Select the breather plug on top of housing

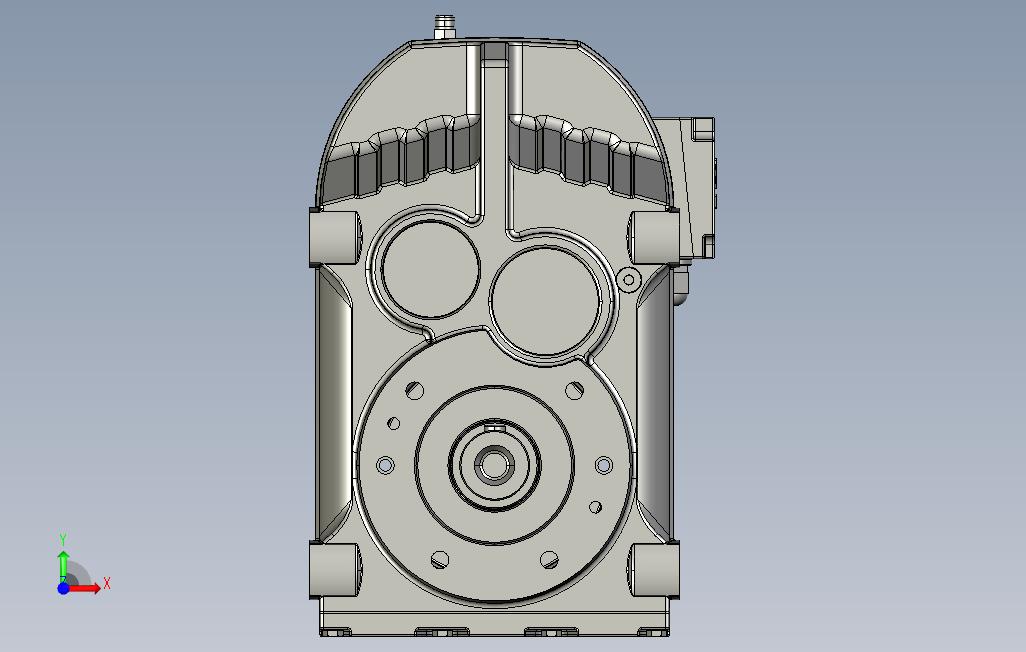[x=446, y=27]
